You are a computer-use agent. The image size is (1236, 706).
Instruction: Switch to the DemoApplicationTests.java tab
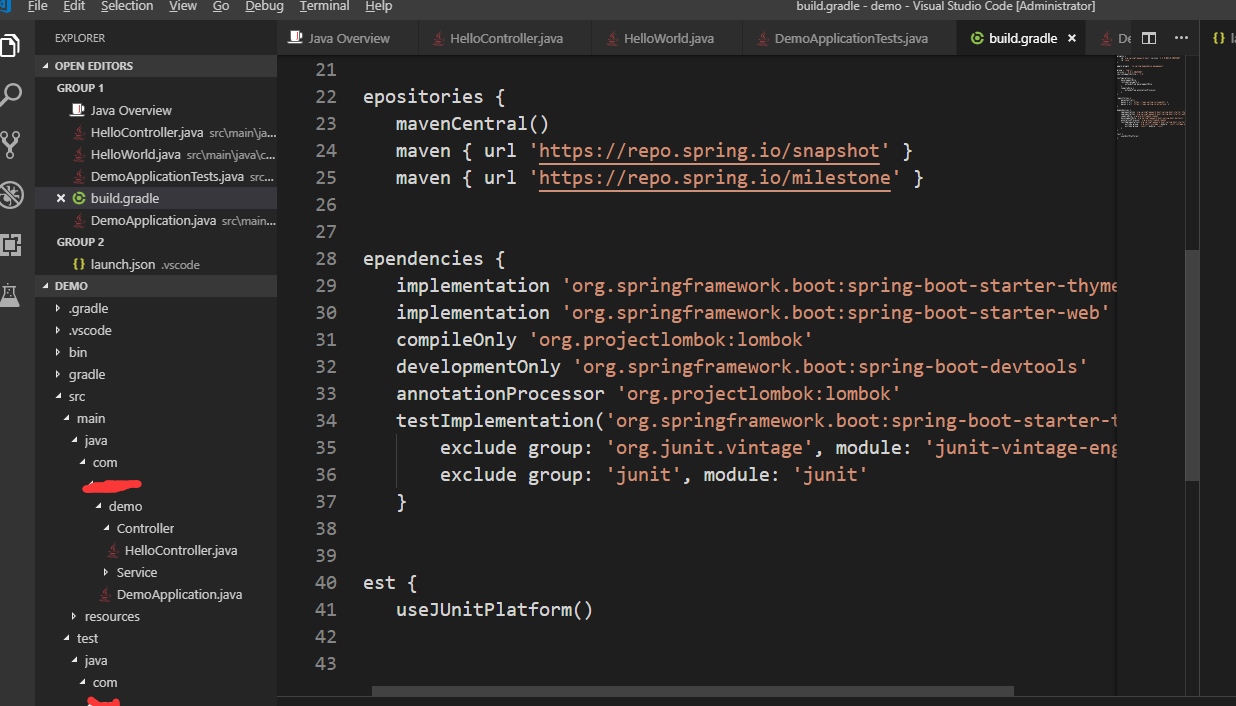tap(849, 38)
